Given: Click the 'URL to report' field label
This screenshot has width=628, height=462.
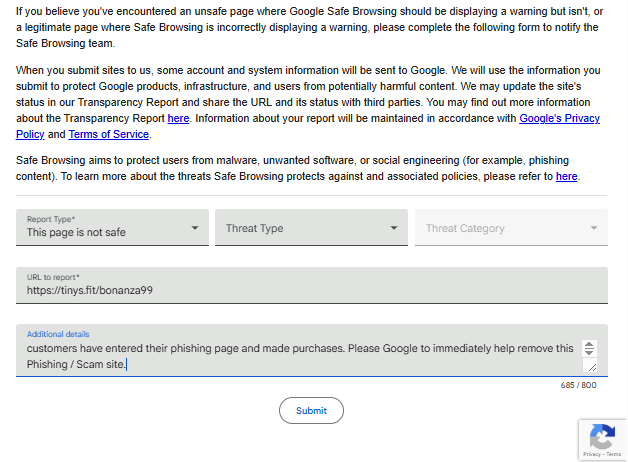Looking at the screenshot, I should point(54,277).
